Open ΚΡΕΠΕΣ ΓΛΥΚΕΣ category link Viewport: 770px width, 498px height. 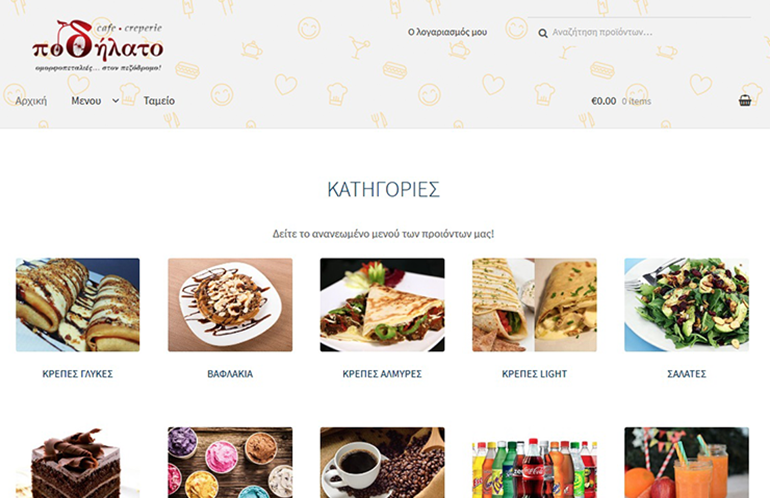pyautogui.click(x=78, y=374)
